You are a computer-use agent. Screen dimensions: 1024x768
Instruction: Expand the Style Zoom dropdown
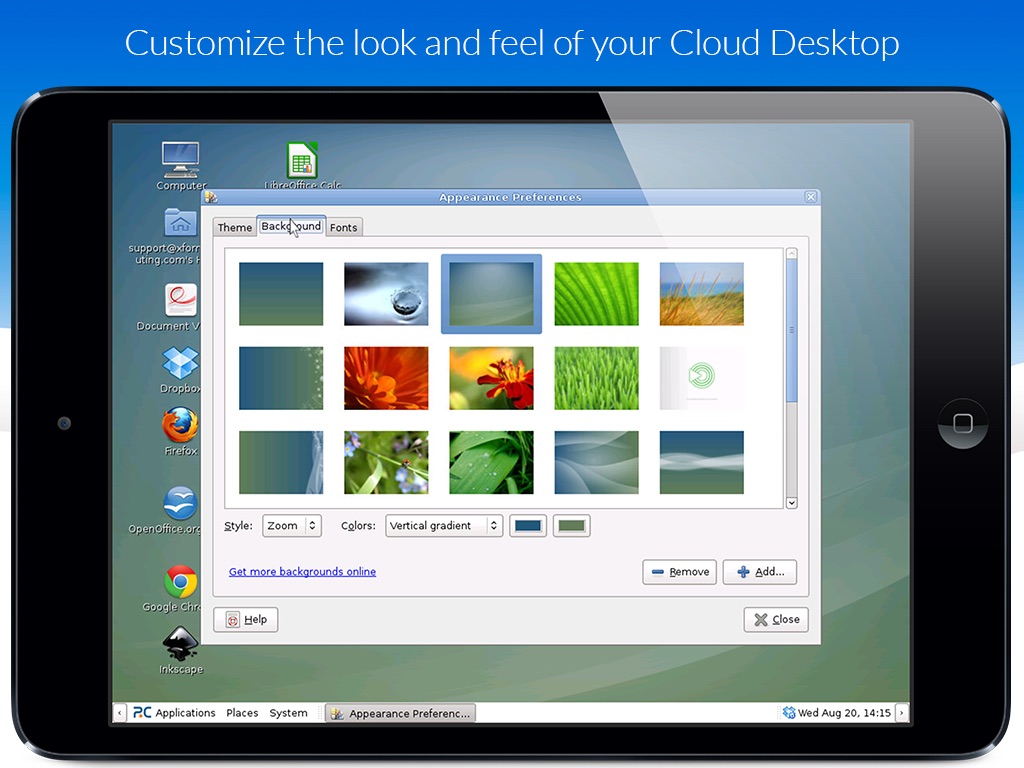292,526
